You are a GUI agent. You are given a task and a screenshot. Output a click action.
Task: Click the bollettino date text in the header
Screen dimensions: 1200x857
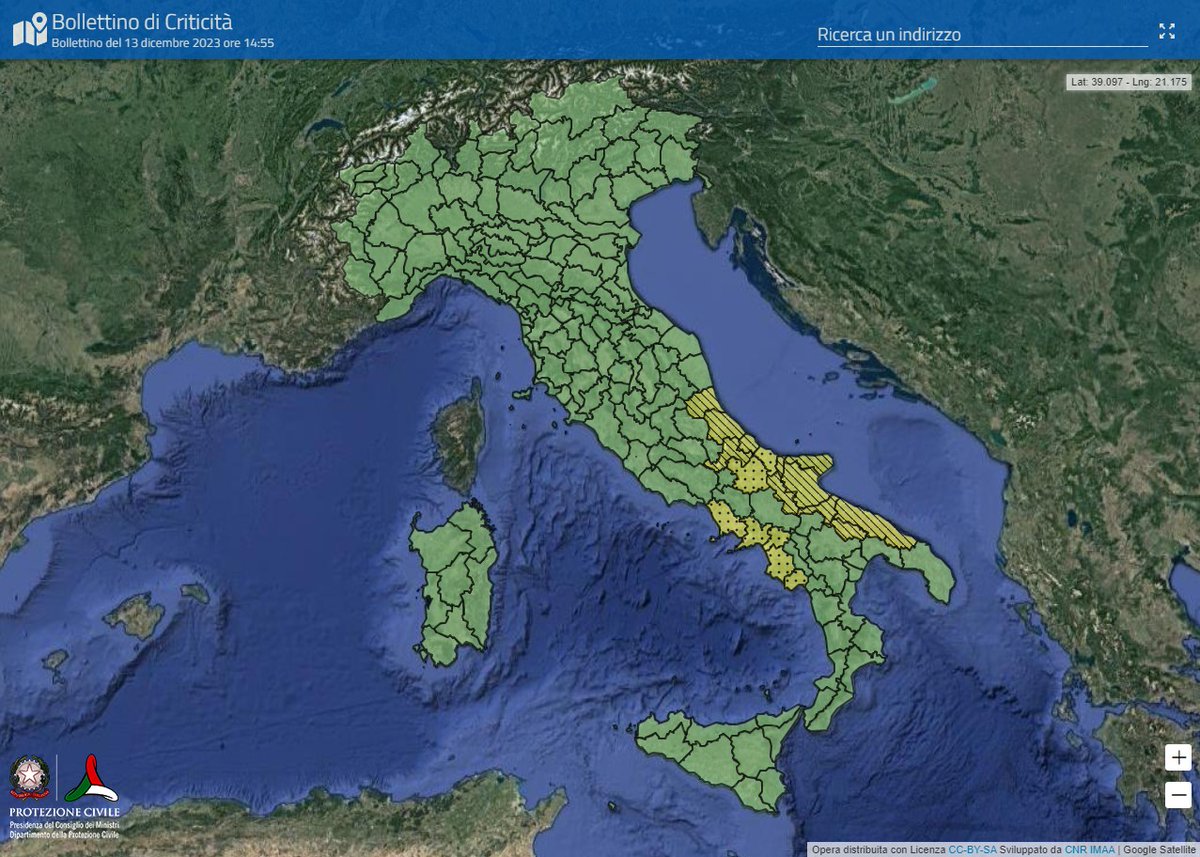160,42
